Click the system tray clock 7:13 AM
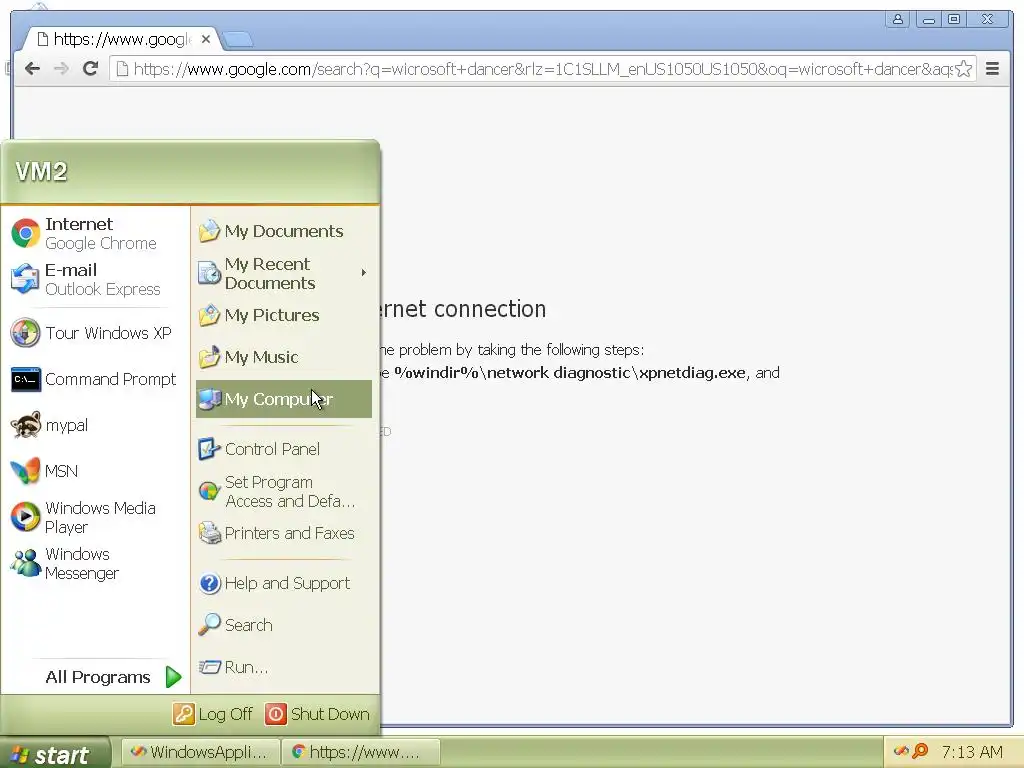The width and height of the screenshot is (1024, 768). (972, 752)
